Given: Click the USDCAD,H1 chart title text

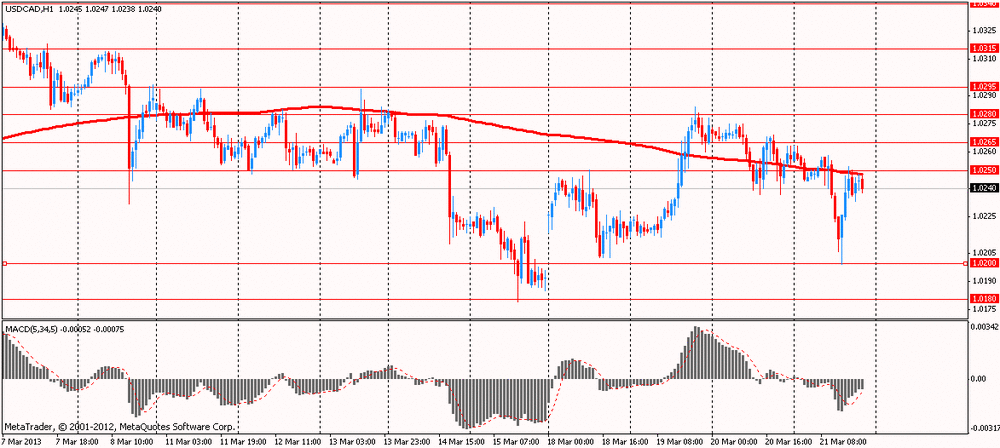Looking at the screenshot, I should coord(28,10).
